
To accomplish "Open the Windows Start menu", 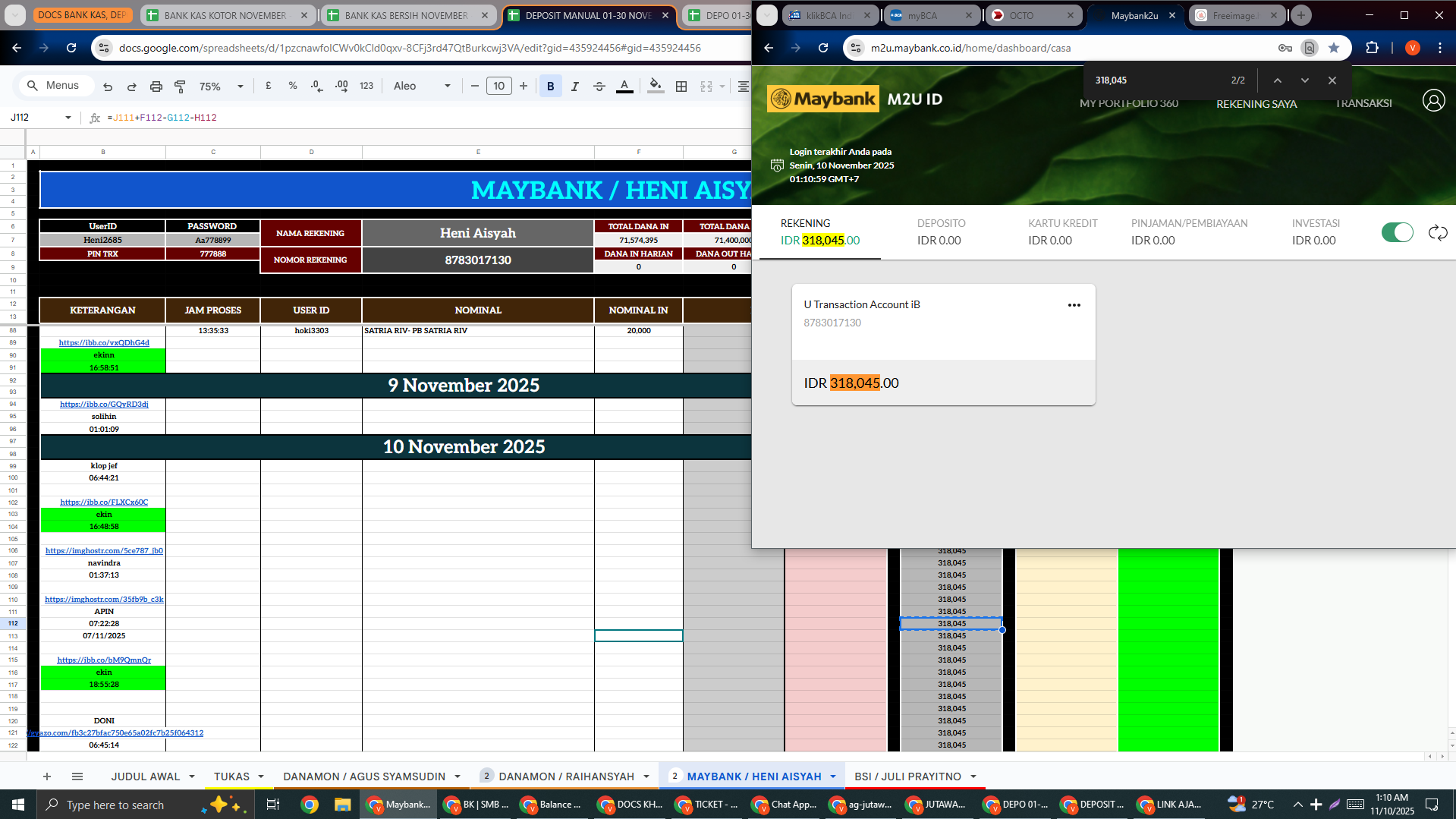I will [18, 805].
